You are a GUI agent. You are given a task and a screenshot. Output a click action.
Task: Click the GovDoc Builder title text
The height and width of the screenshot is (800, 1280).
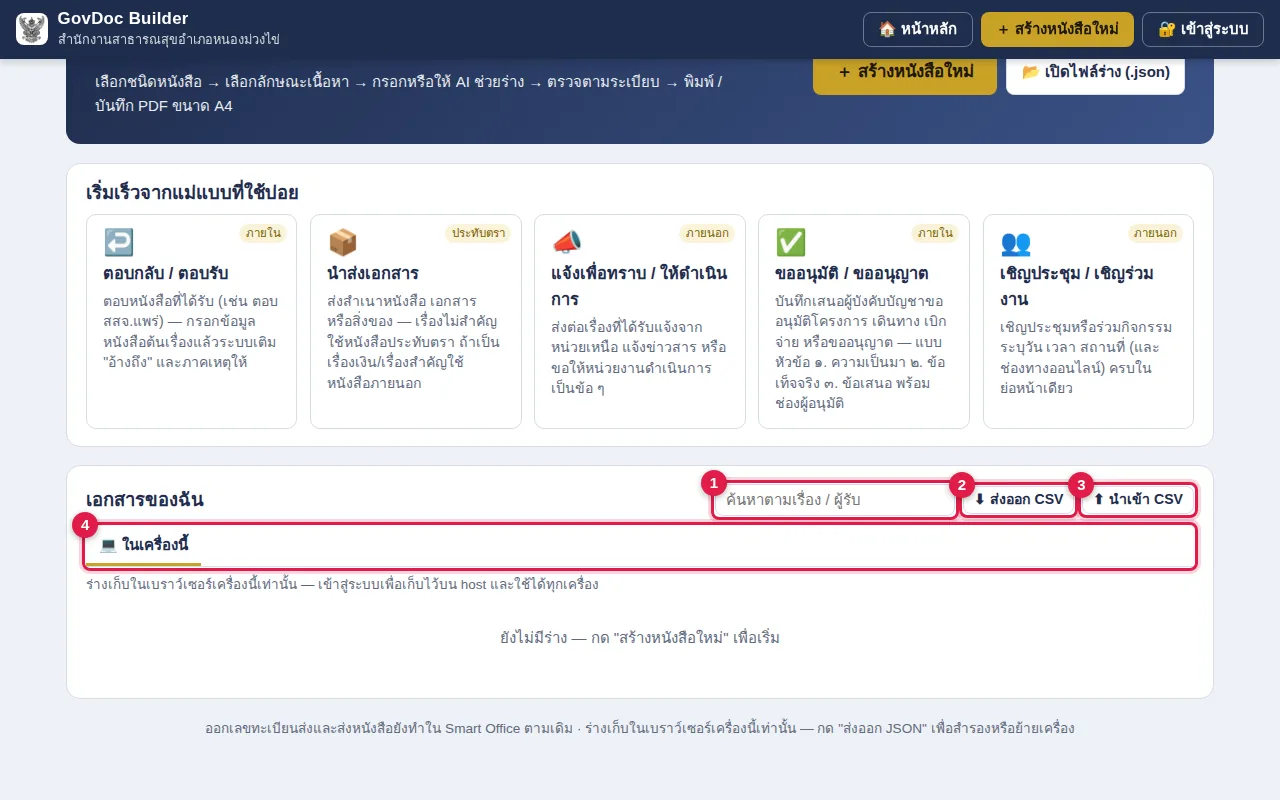pos(123,19)
